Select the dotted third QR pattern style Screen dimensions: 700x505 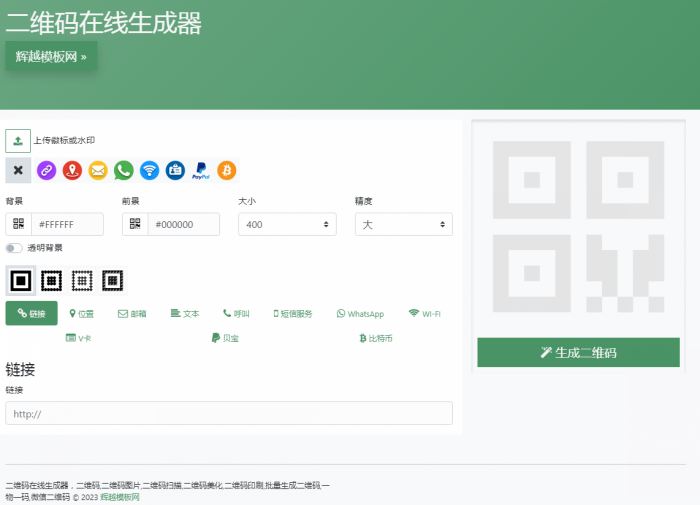[83, 281]
